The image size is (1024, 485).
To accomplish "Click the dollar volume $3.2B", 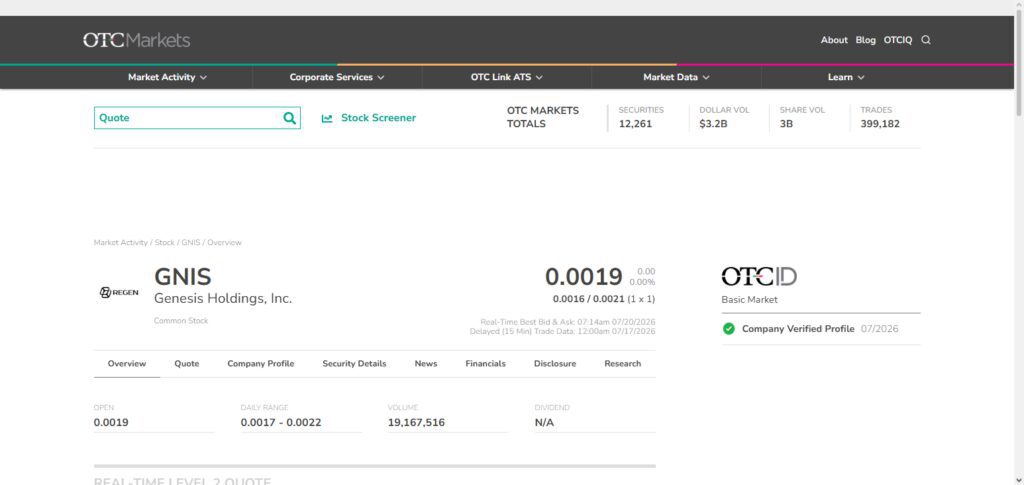I will point(713,123).
